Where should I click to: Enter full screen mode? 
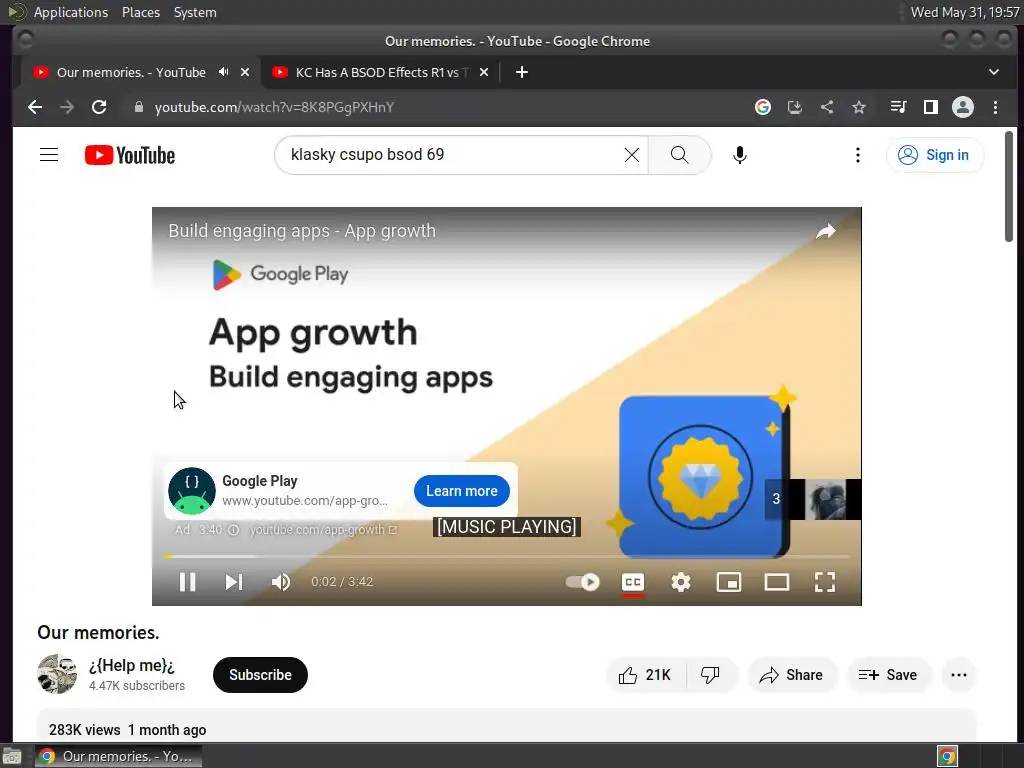point(825,582)
